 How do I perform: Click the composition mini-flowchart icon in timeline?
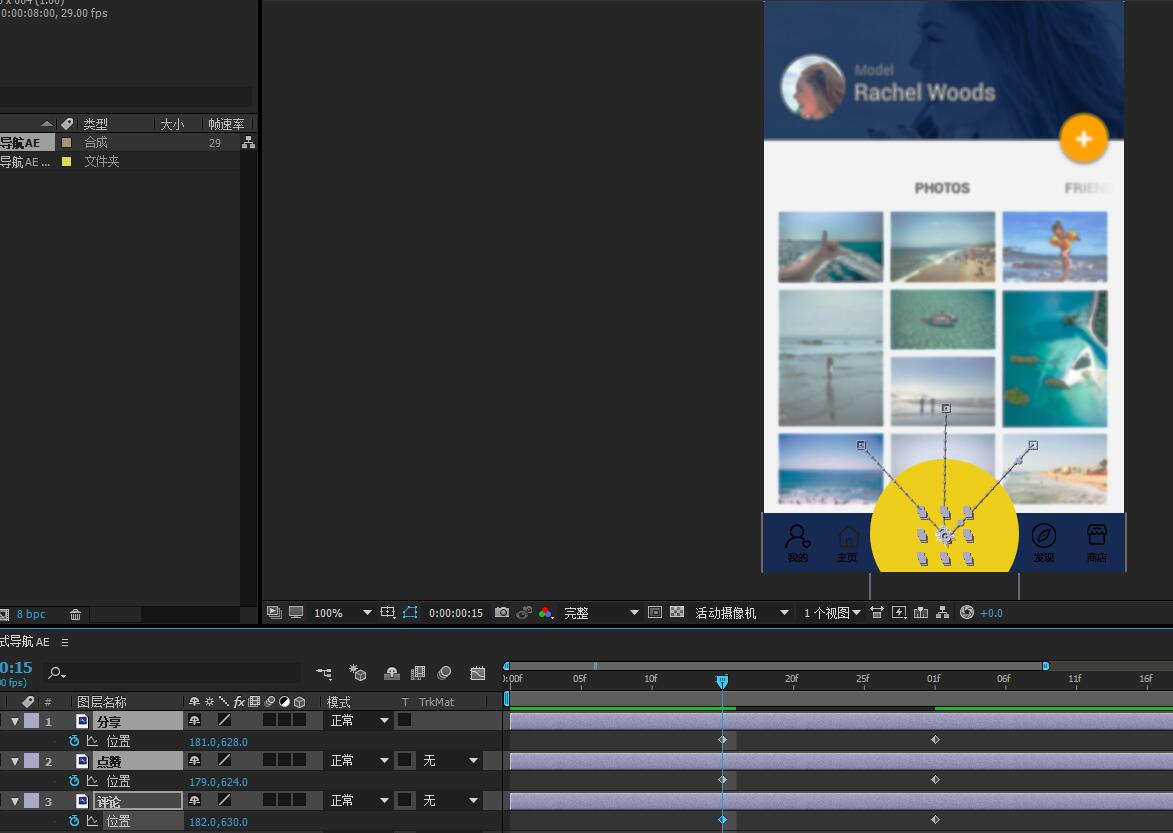(324, 673)
